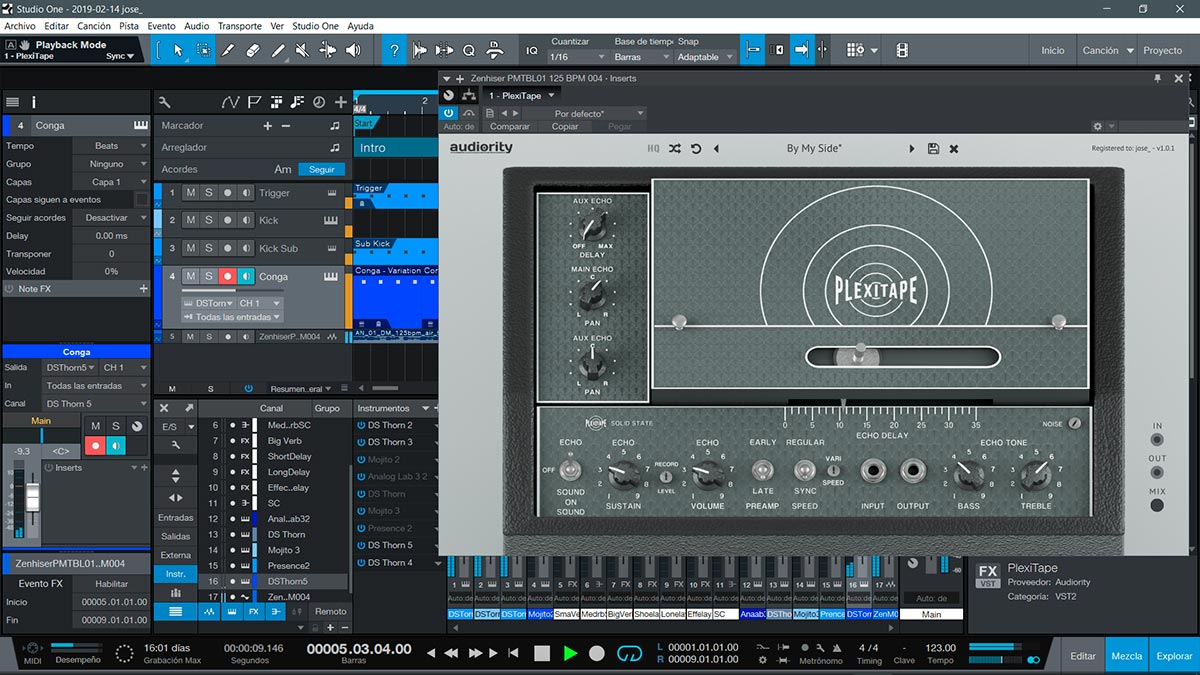This screenshot has width=1200, height=675.
Task: Switch to the Explorar tab
Action: coord(1174,656)
